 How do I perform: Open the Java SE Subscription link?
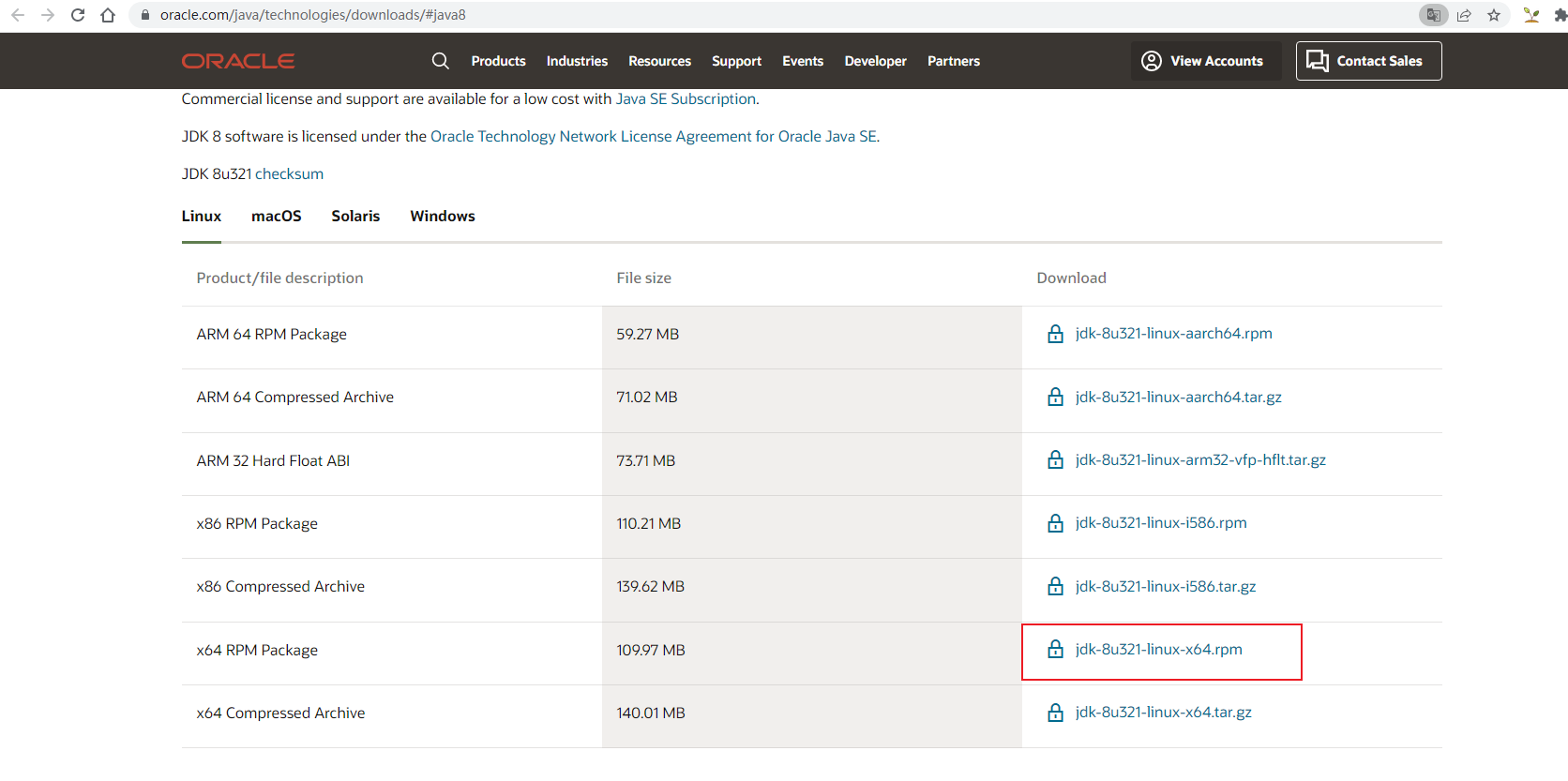pyautogui.click(x=686, y=99)
